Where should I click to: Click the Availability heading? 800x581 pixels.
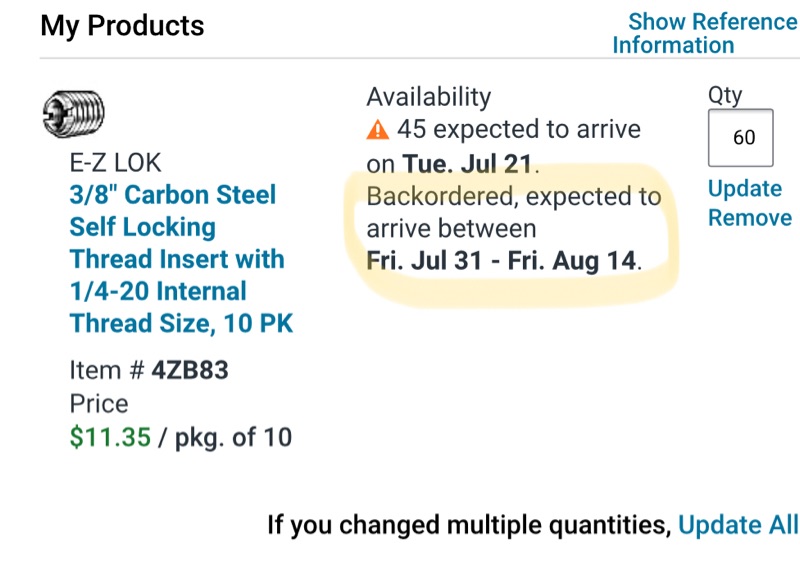(x=428, y=97)
